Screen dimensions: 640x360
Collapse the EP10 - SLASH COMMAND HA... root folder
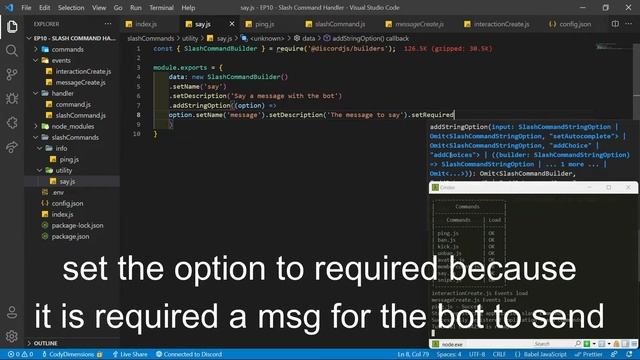[x=29, y=38]
